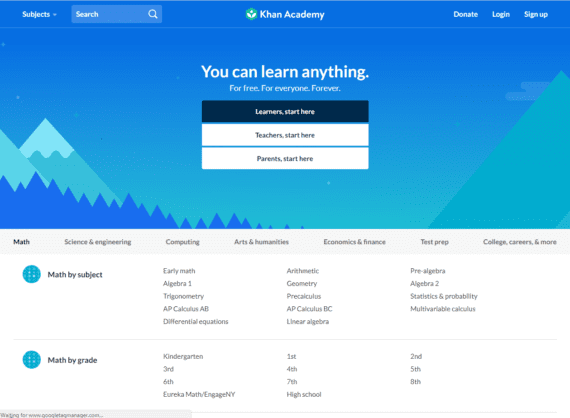Open College, careers, & more tab
The width and height of the screenshot is (570, 418).
[519, 242]
